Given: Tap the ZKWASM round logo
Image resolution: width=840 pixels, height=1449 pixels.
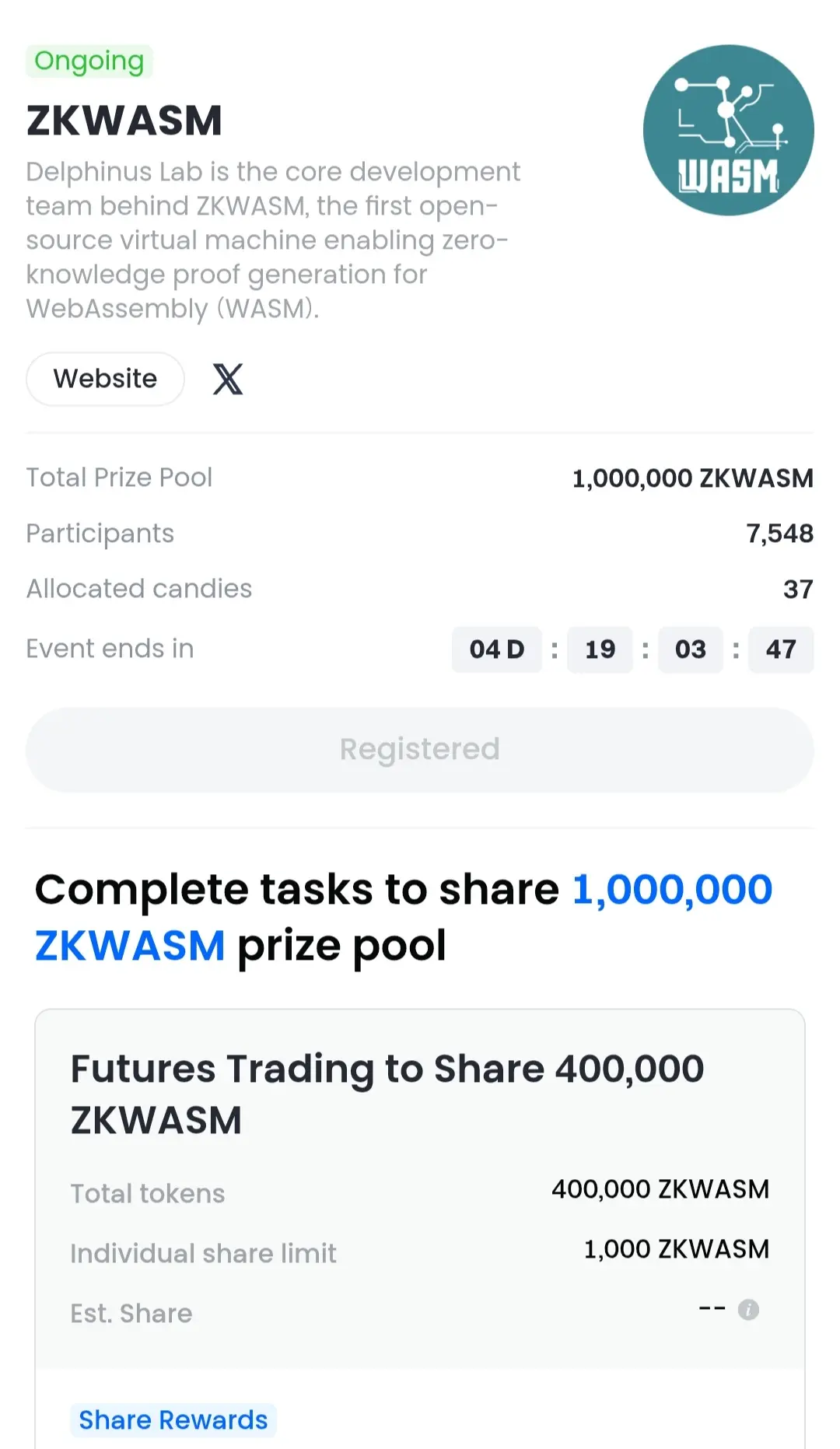Looking at the screenshot, I should pos(728,130).
